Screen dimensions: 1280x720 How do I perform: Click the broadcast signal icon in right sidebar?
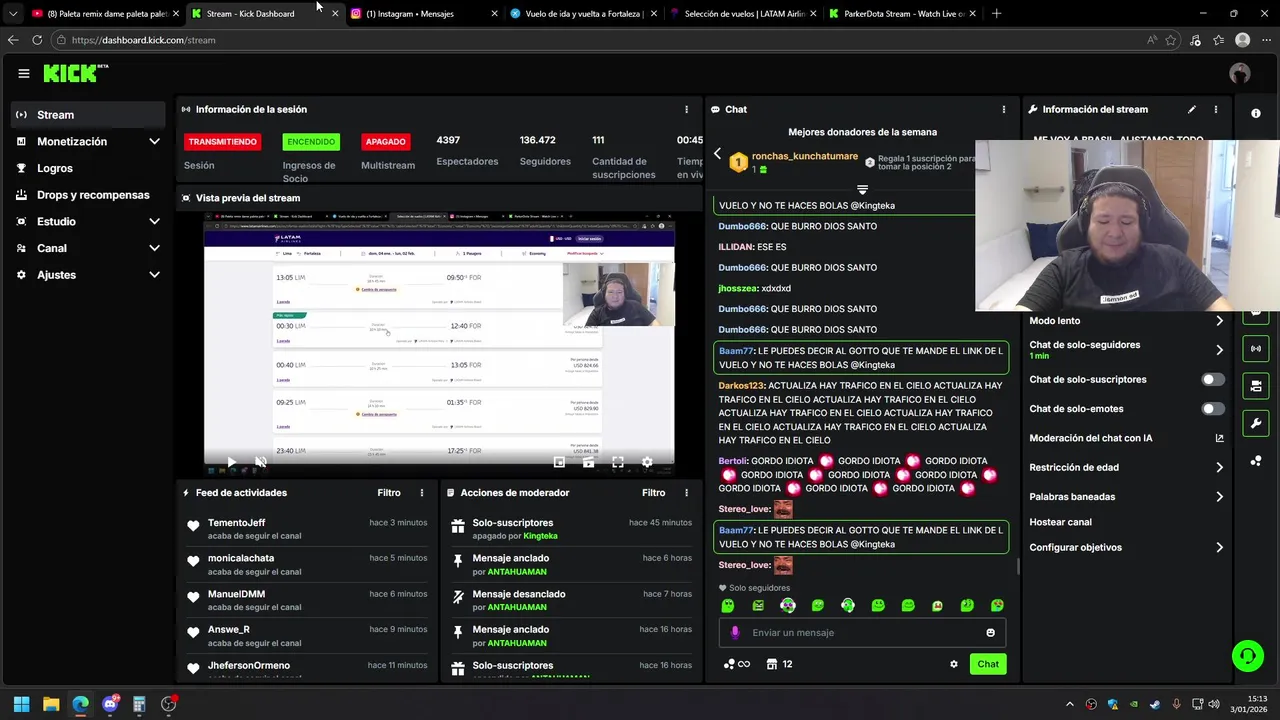[x=1256, y=348]
